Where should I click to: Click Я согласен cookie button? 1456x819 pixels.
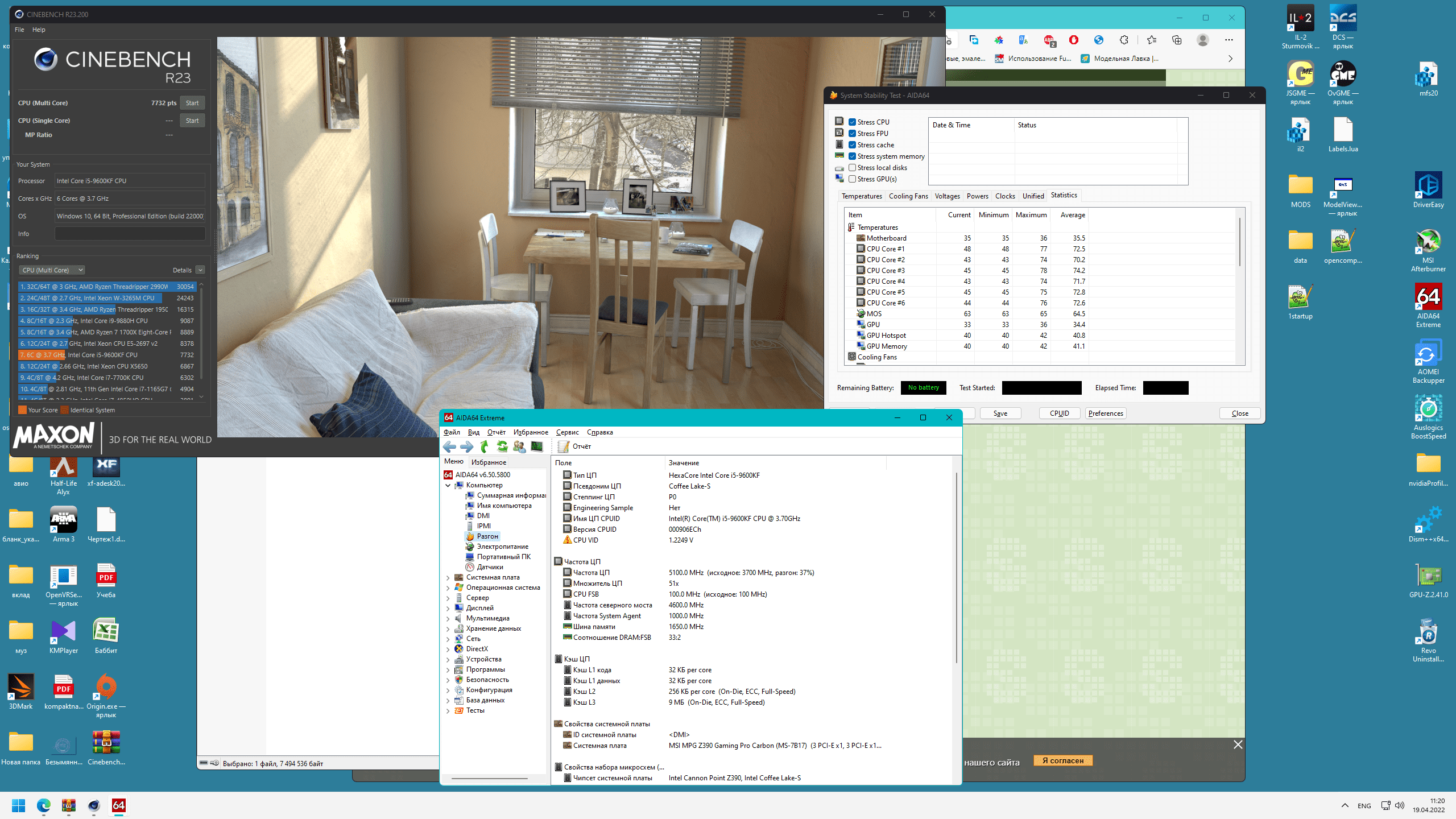(1062, 760)
